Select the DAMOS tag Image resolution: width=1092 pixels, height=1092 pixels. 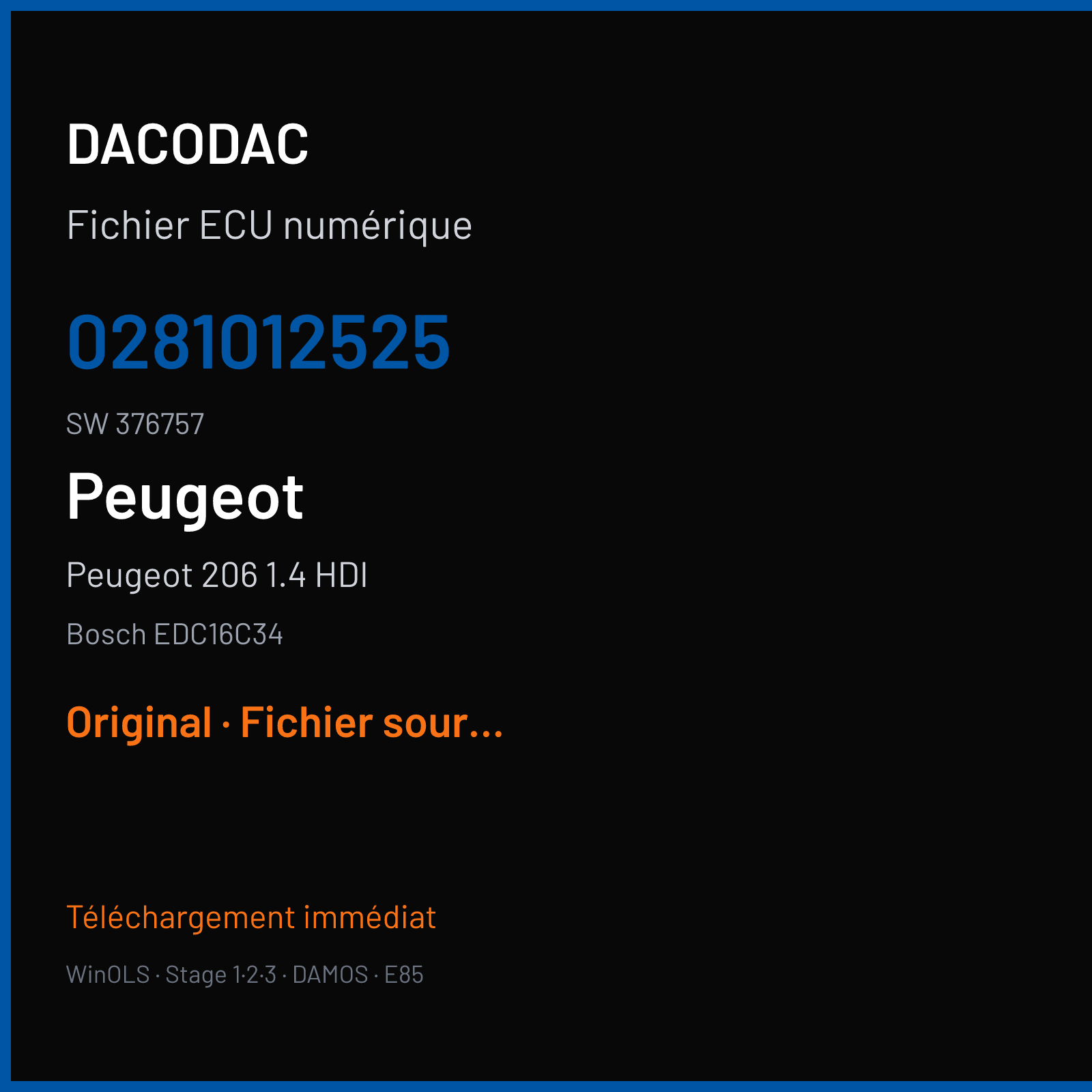tap(330, 975)
